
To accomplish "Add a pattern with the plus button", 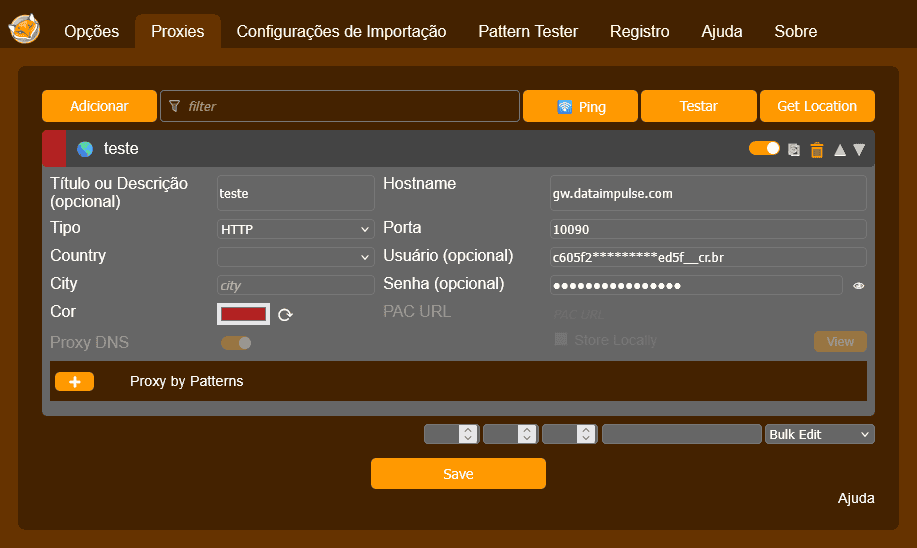I will pyautogui.click(x=74, y=381).
